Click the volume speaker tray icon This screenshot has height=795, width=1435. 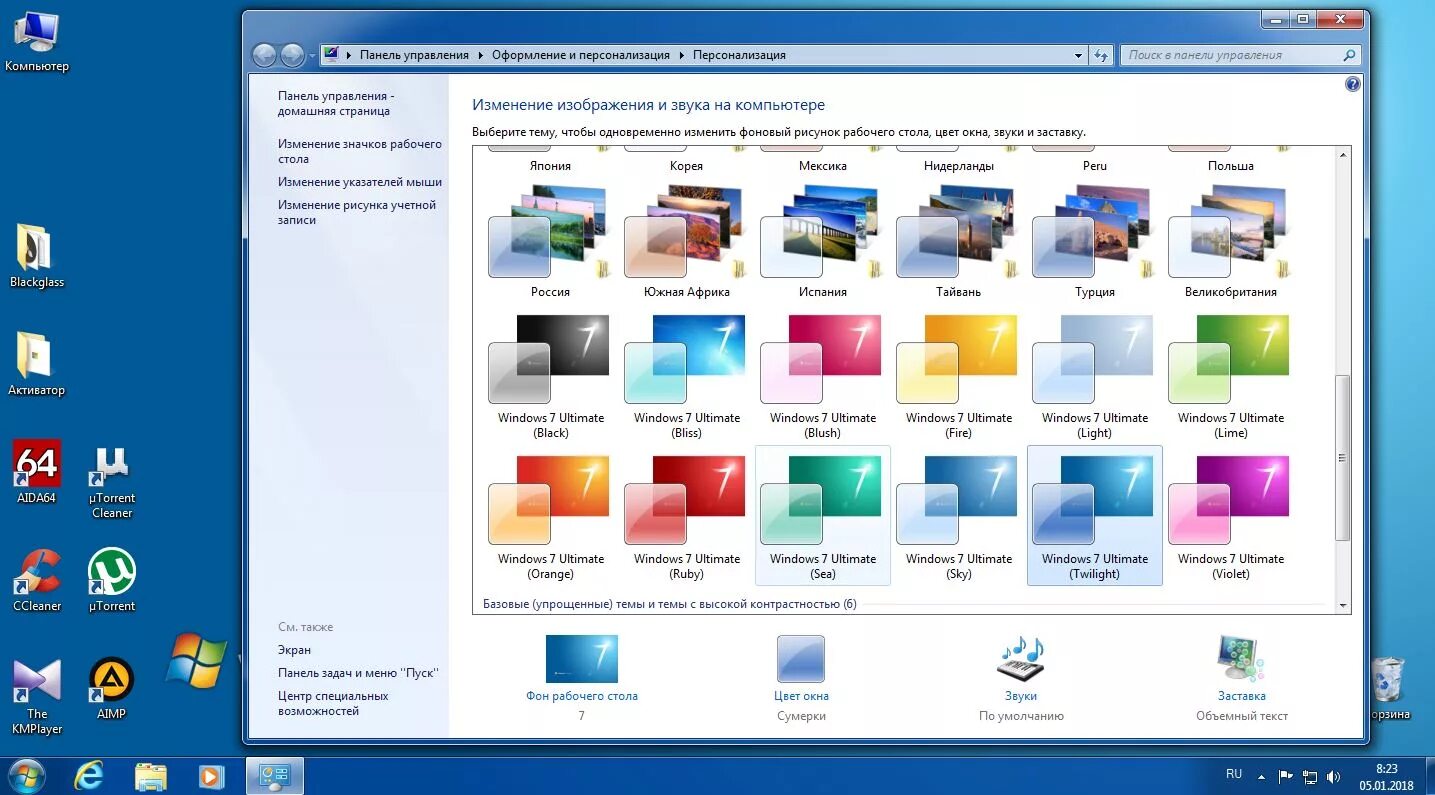tap(1333, 776)
